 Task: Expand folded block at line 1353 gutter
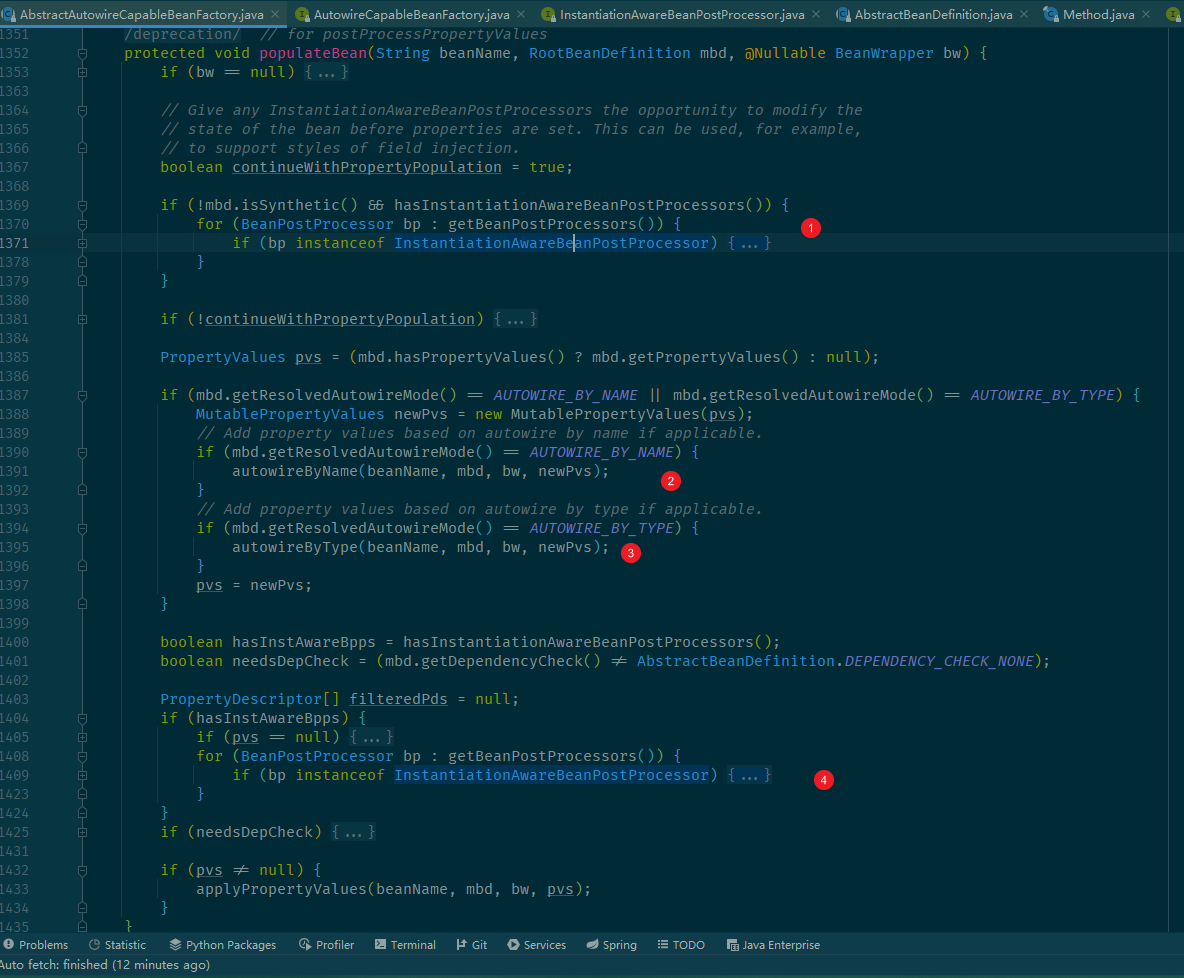coord(82,73)
